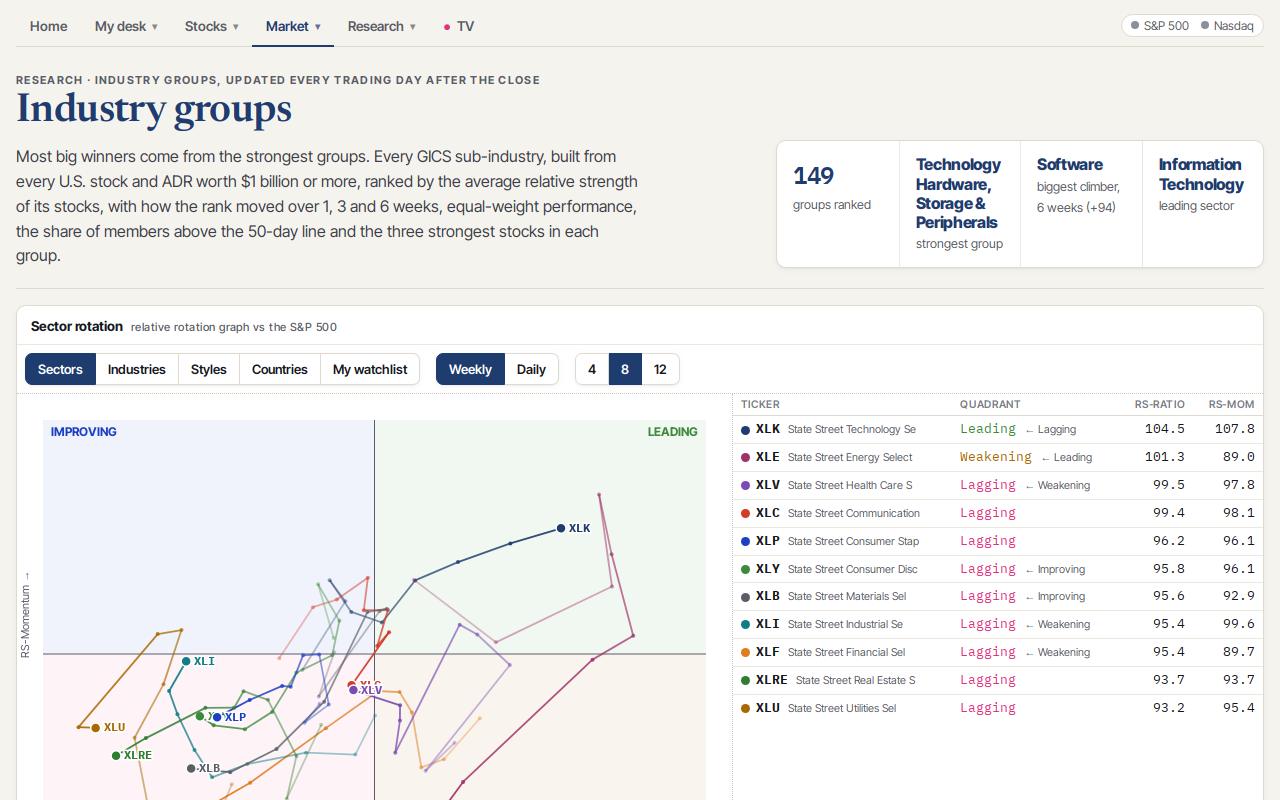Expand the Stocks dropdown menu

click(212, 26)
